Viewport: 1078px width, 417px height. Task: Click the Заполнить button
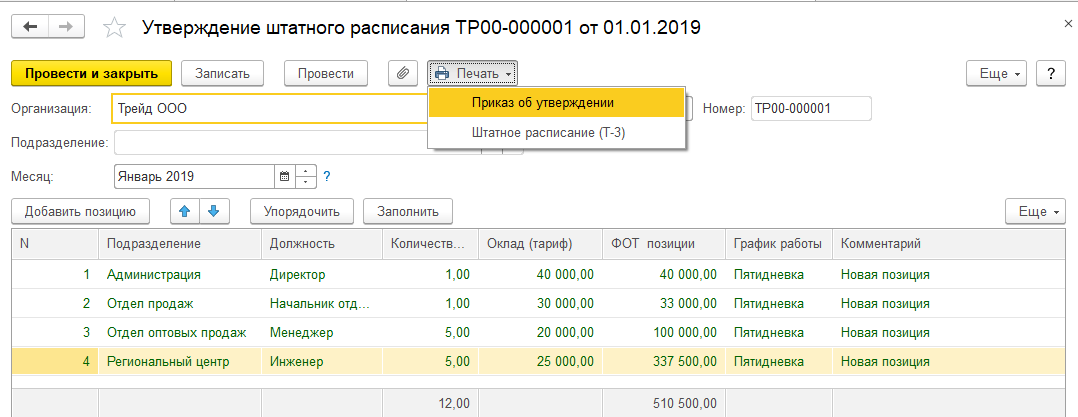408,211
